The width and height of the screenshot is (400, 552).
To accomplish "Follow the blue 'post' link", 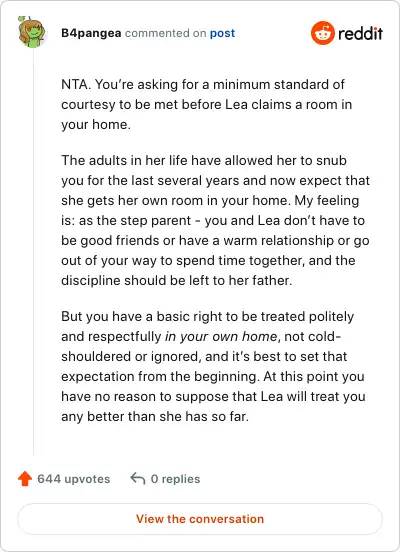I will coord(222,33).
